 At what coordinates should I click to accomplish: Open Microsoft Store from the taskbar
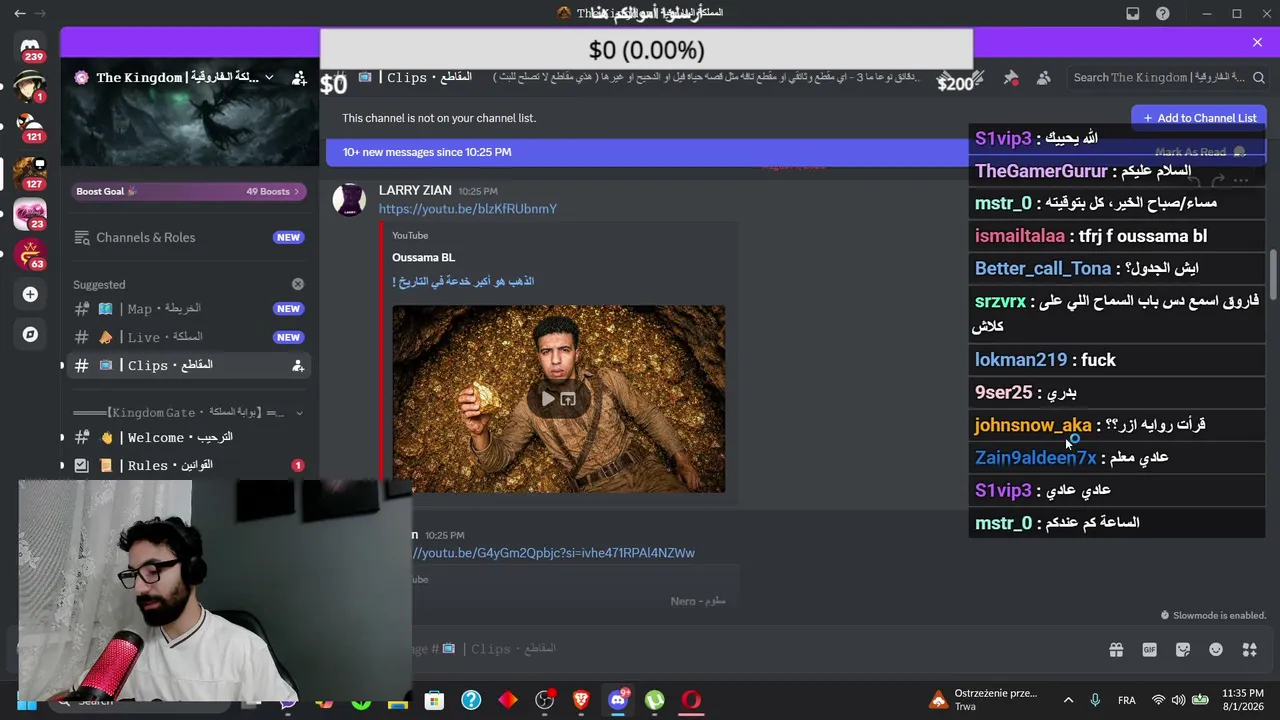click(434, 700)
